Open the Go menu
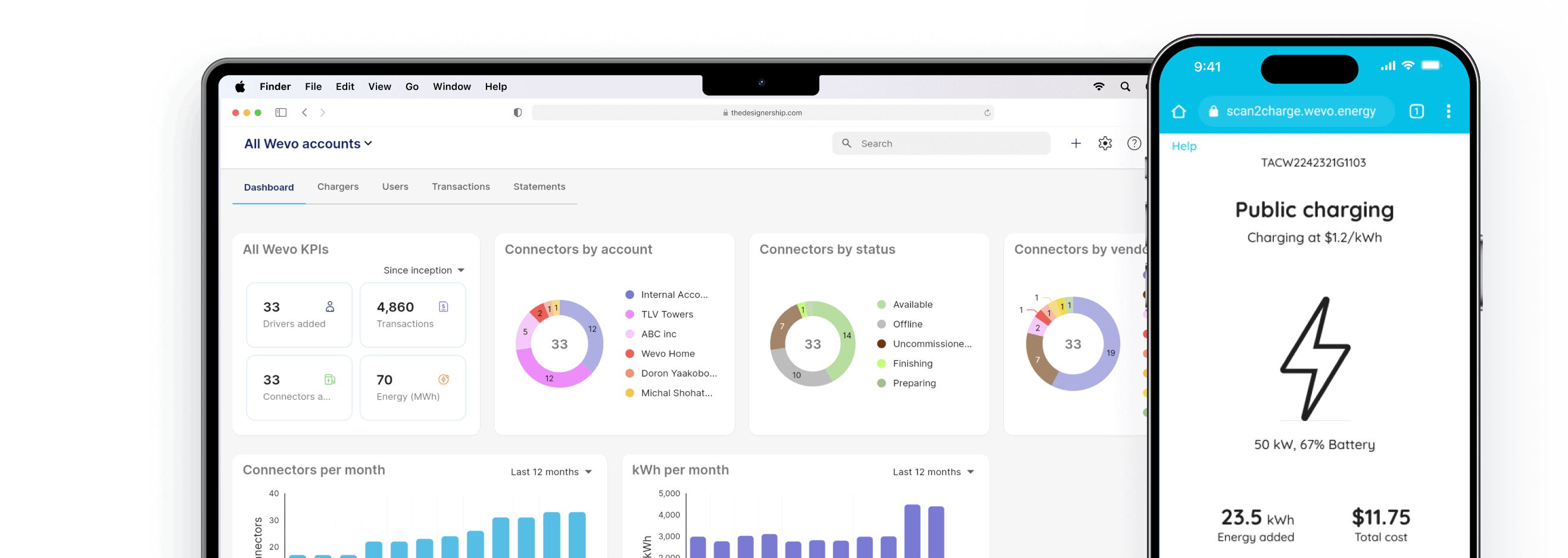Image resolution: width=1568 pixels, height=558 pixels. (x=412, y=86)
